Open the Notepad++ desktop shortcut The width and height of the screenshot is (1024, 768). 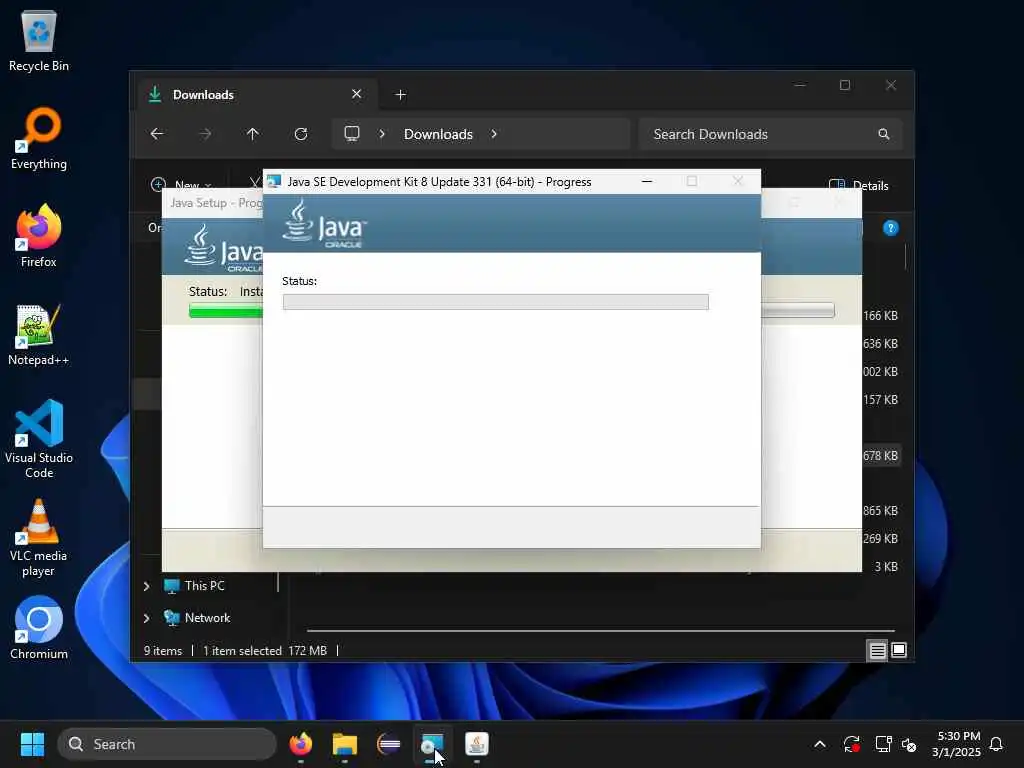coord(39,335)
